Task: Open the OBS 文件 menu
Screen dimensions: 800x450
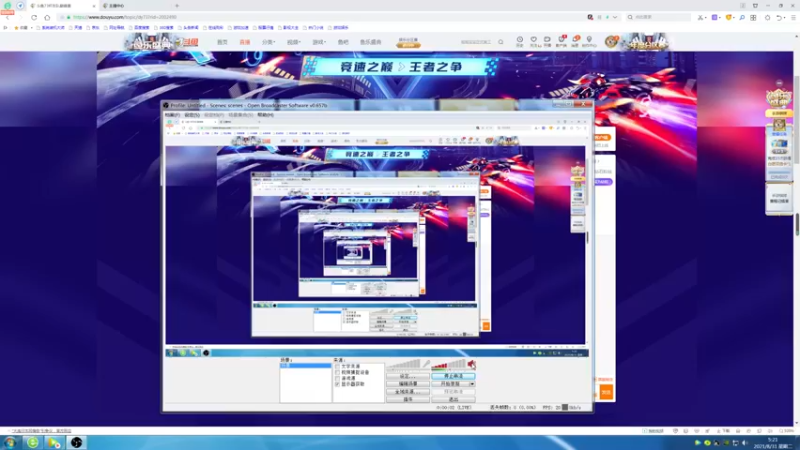Action: [172, 115]
